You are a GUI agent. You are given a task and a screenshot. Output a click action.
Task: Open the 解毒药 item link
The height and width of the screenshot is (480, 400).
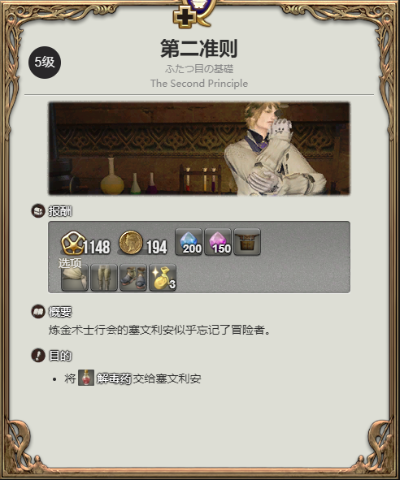coord(114,379)
